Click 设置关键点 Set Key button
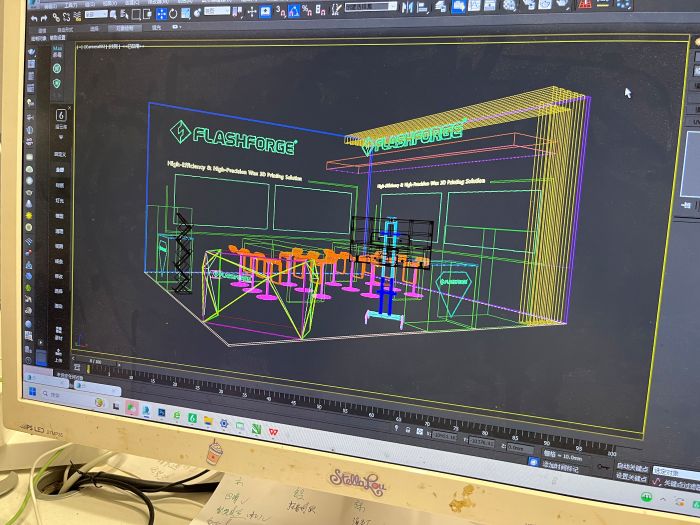Screen dimensions: 700x525 click(x=632, y=477)
